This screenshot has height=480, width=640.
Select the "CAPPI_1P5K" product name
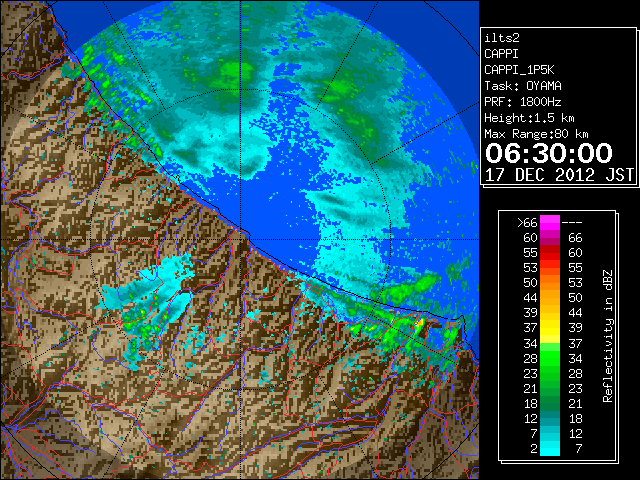[519, 70]
